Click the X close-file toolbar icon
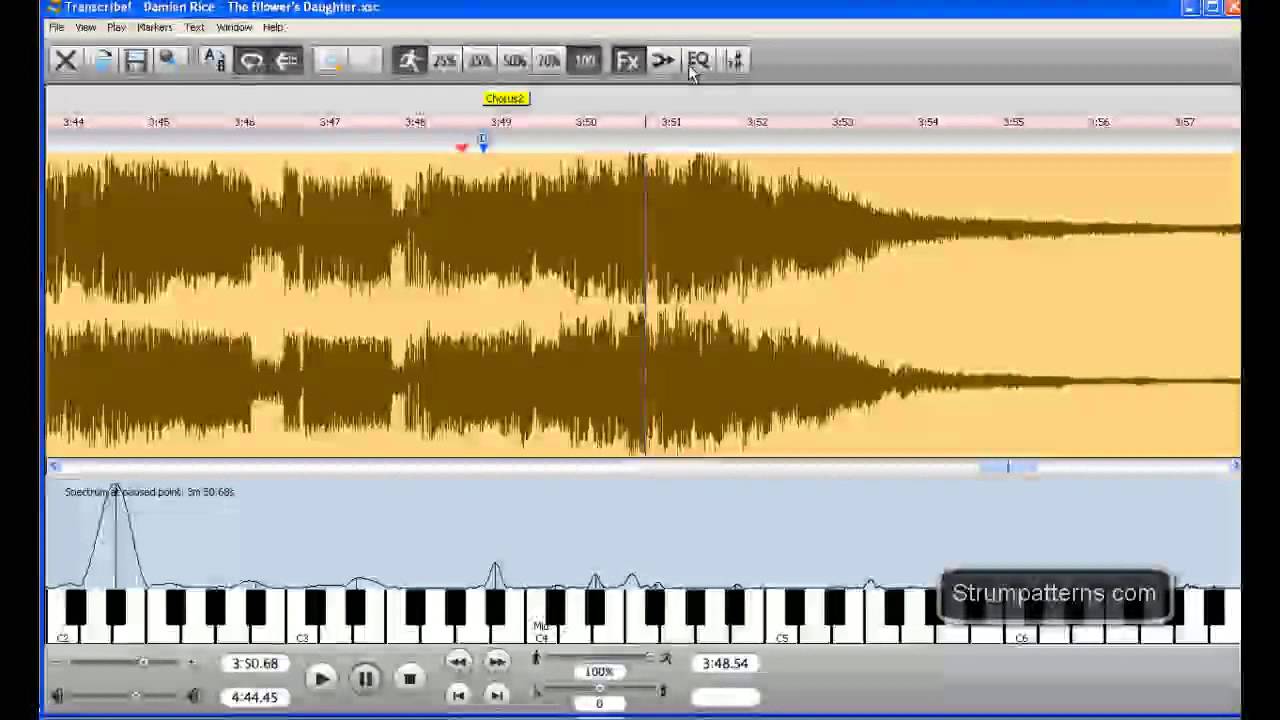Image resolution: width=1280 pixels, height=720 pixels. [x=65, y=61]
